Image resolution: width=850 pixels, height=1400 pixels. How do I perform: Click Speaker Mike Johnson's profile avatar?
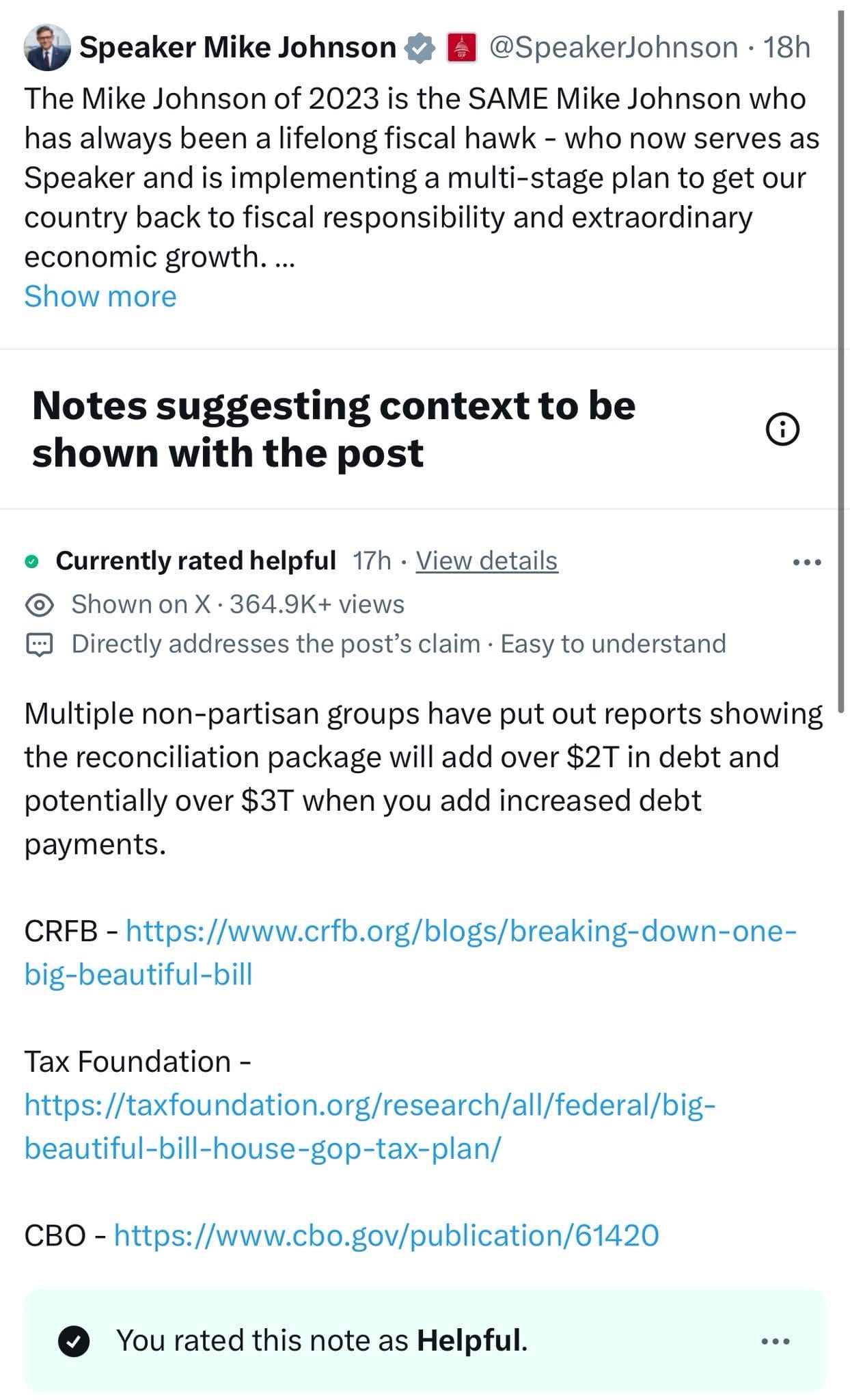click(x=47, y=48)
